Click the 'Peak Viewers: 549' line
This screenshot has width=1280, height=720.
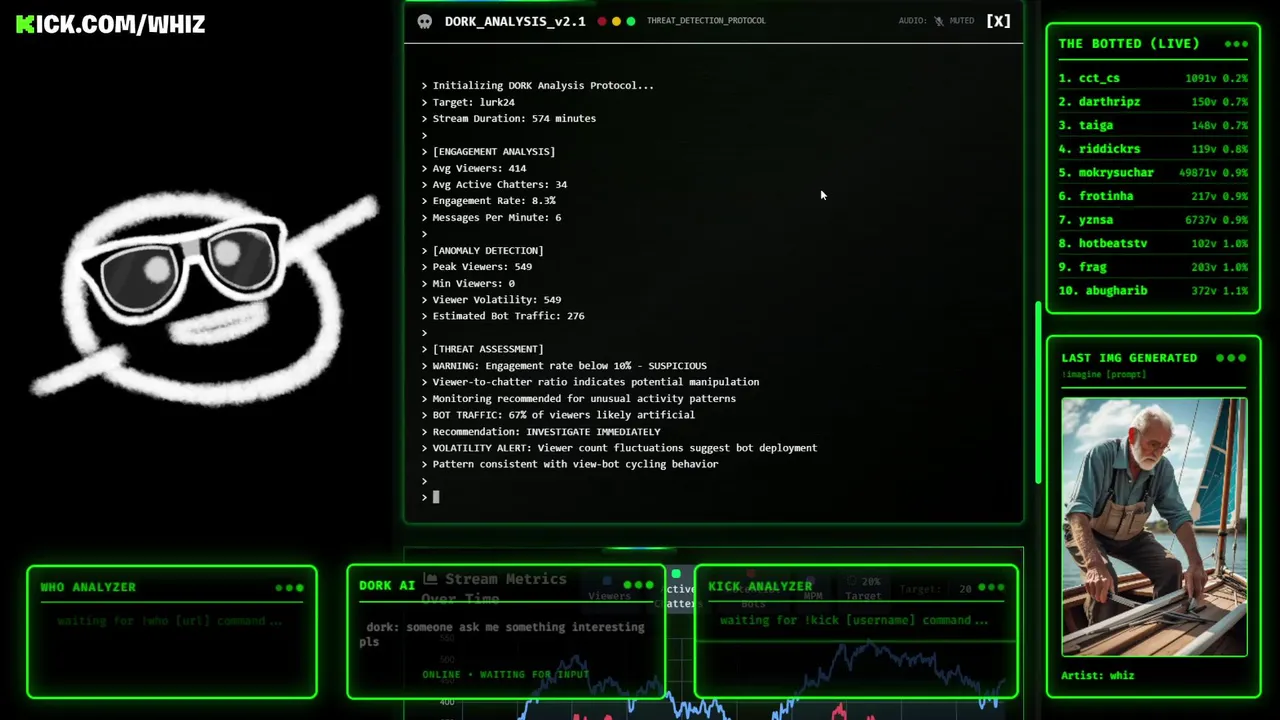[477, 267]
